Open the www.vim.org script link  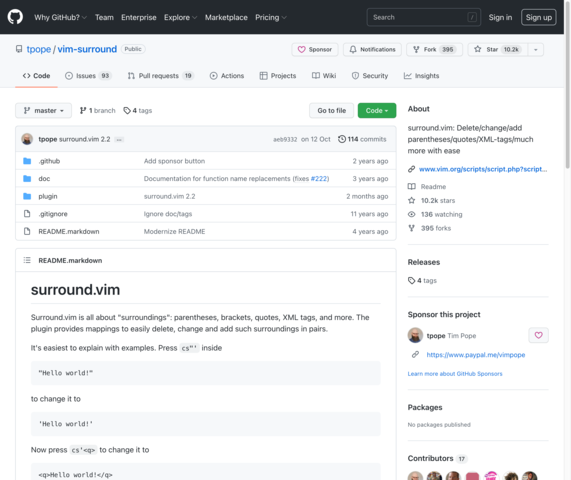[x=483, y=169]
